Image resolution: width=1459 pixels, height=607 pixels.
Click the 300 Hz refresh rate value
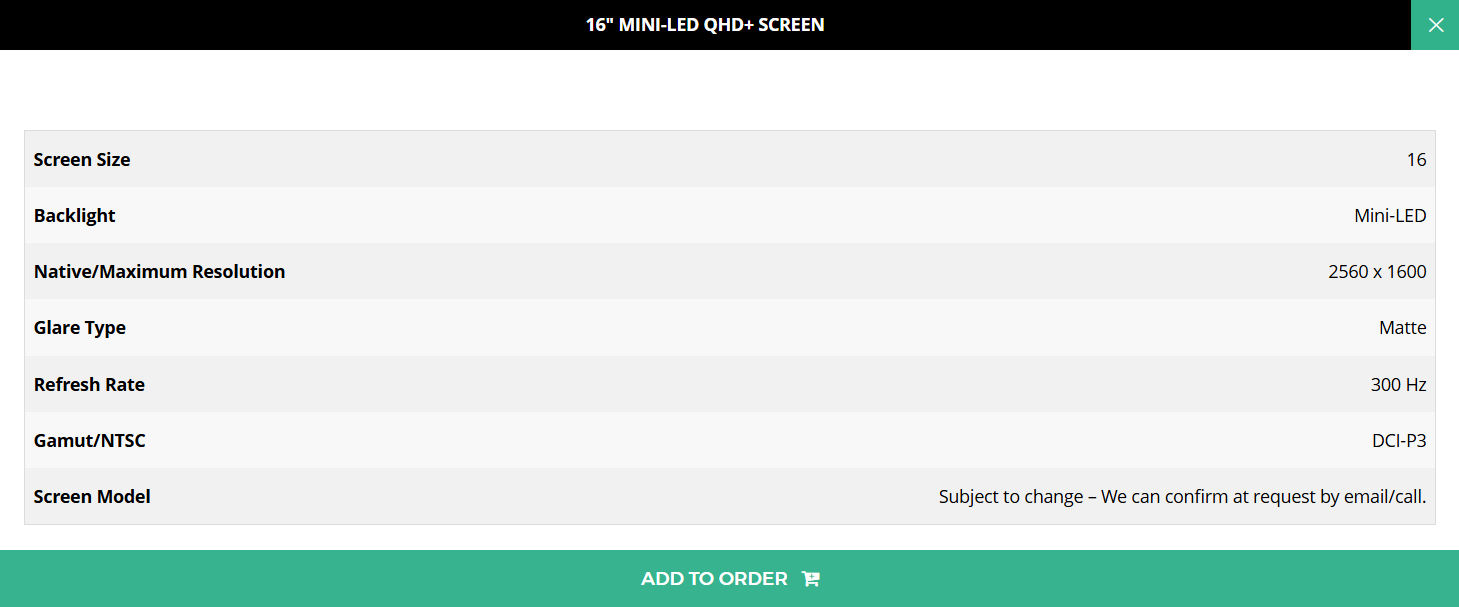(1399, 384)
